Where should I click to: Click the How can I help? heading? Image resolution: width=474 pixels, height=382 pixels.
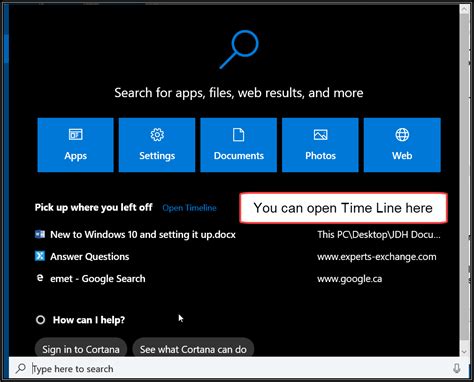pyautogui.click(x=89, y=320)
